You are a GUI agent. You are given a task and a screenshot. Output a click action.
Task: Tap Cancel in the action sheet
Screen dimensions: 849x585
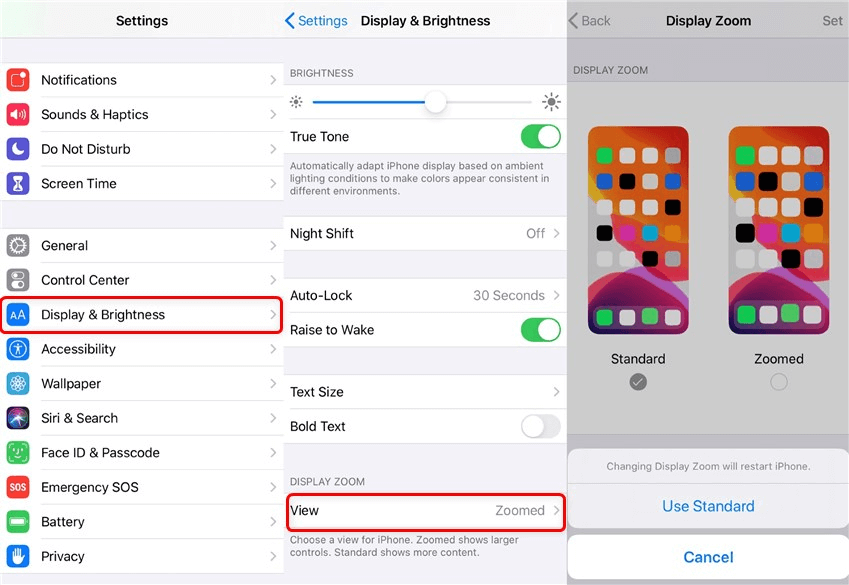708,557
